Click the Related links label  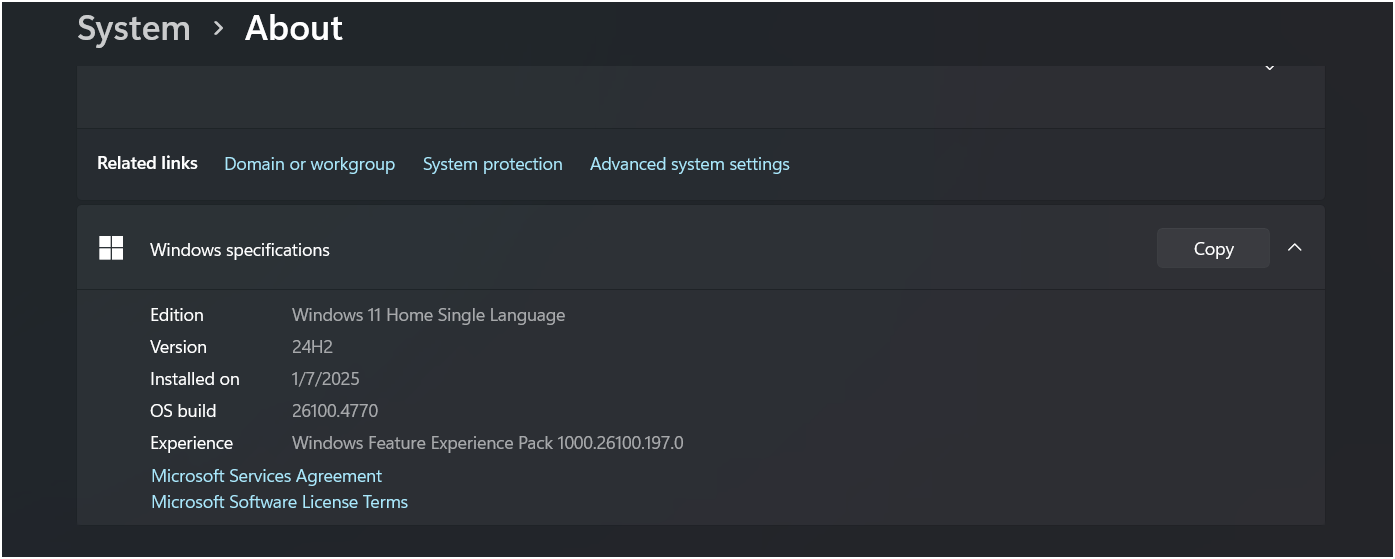click(147, 163)
